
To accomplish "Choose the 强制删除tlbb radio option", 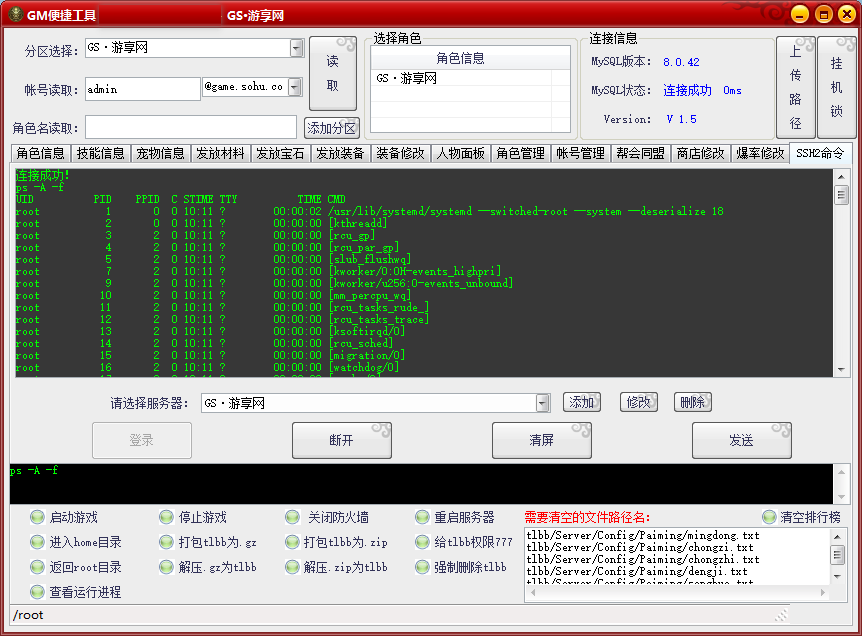I will click(423, 567).
